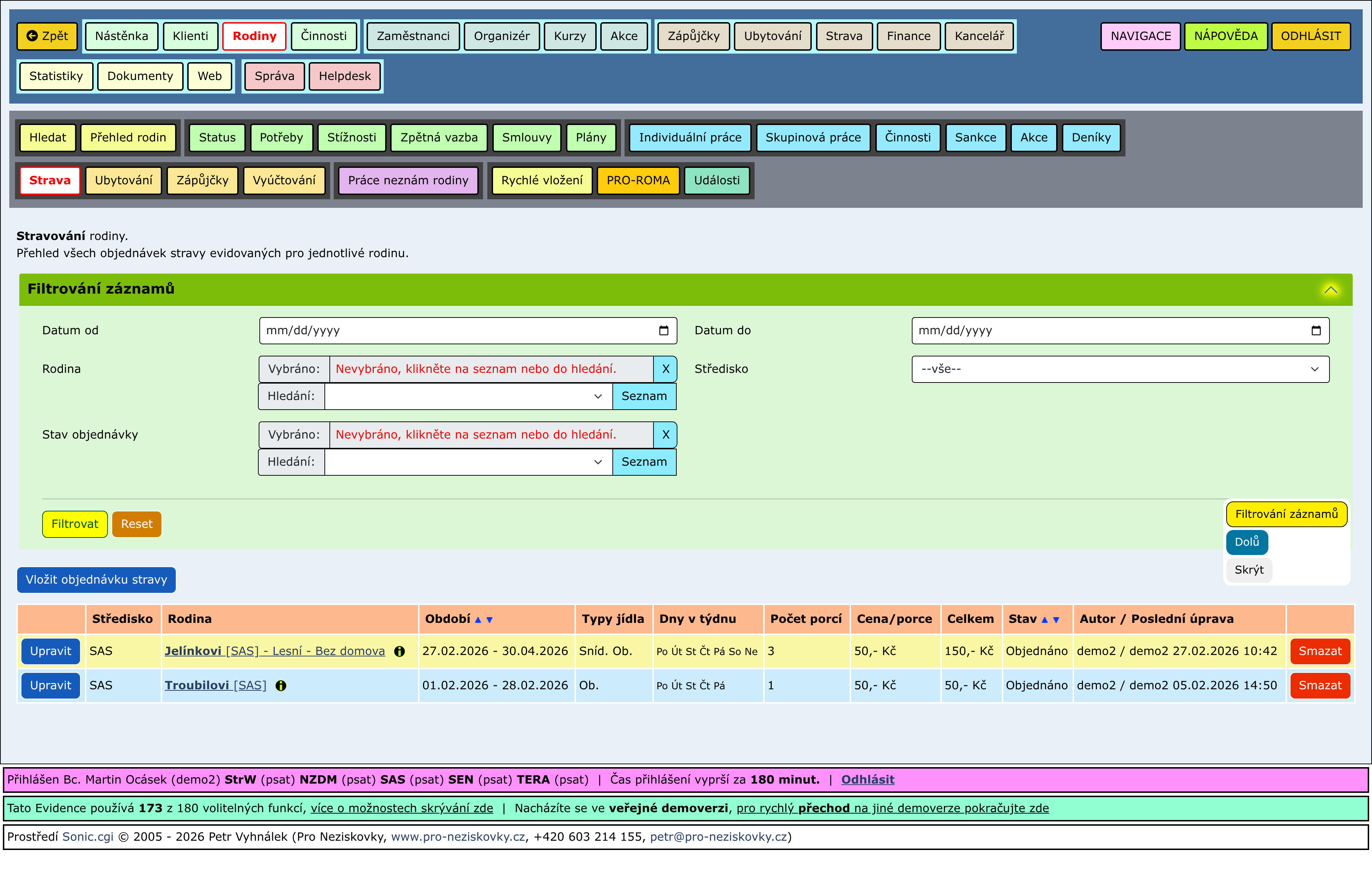The height and width of the screenshot is (870, 1372).
Task: Open the Středisko dropdown
Action: click(1120, 369)
